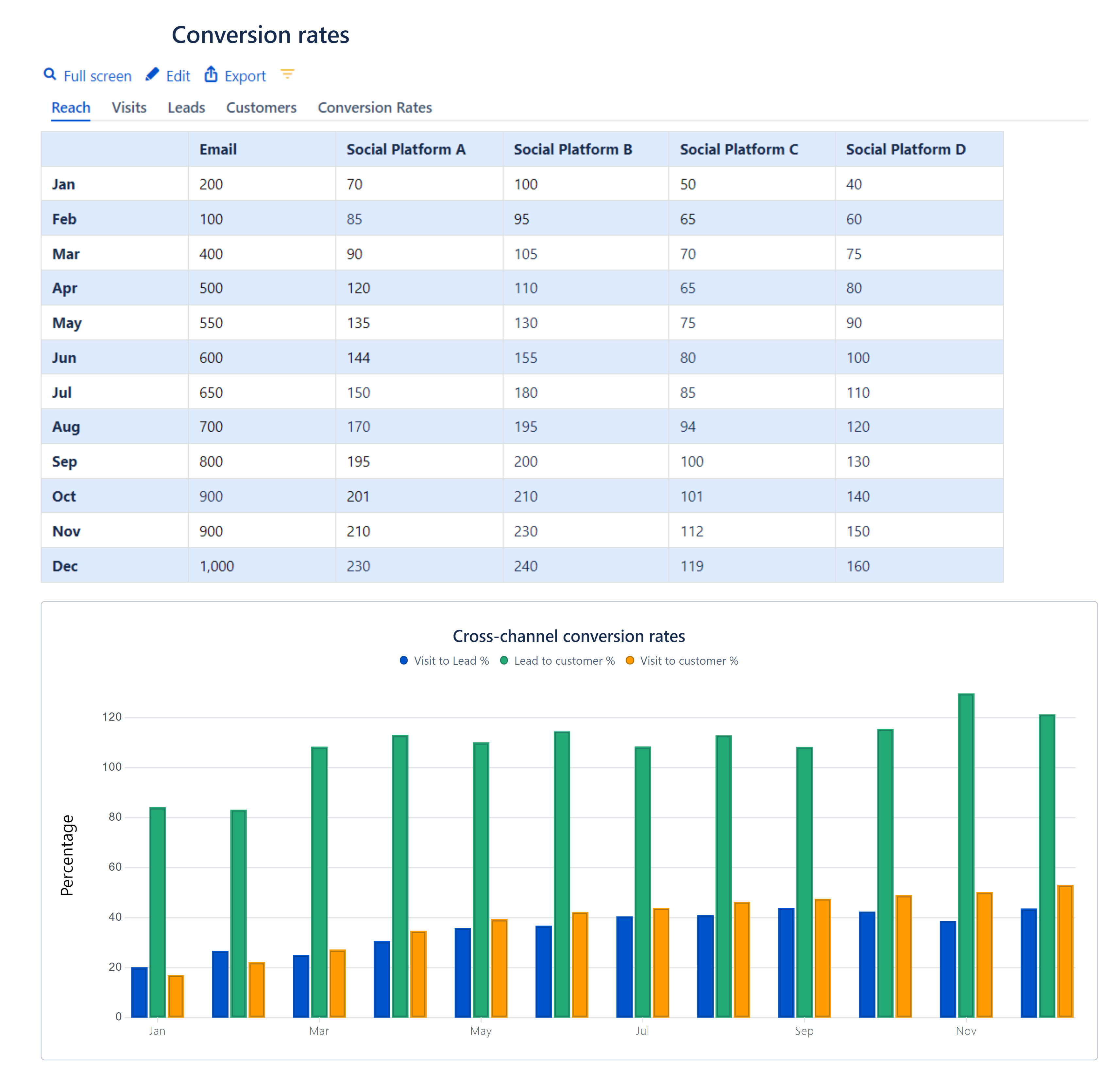Hide the Visit to customer % series
Viewport: 1120px width, 1078px height.
pyautogui.click(x=689, y=660)
